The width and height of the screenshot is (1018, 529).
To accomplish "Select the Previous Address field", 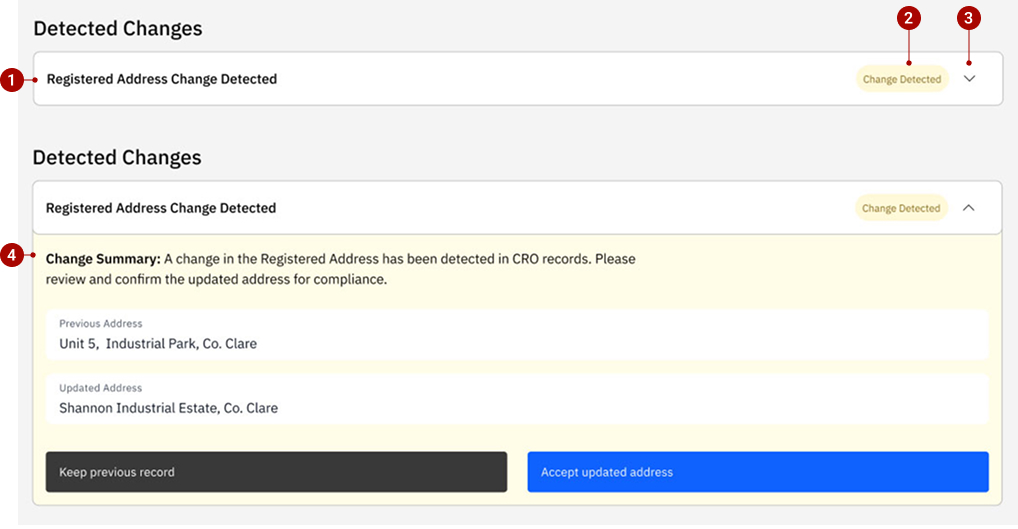I will (x=517, y=335).
